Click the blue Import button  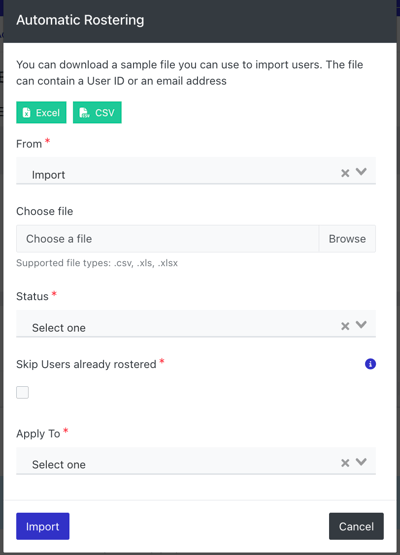click(42, 526)
